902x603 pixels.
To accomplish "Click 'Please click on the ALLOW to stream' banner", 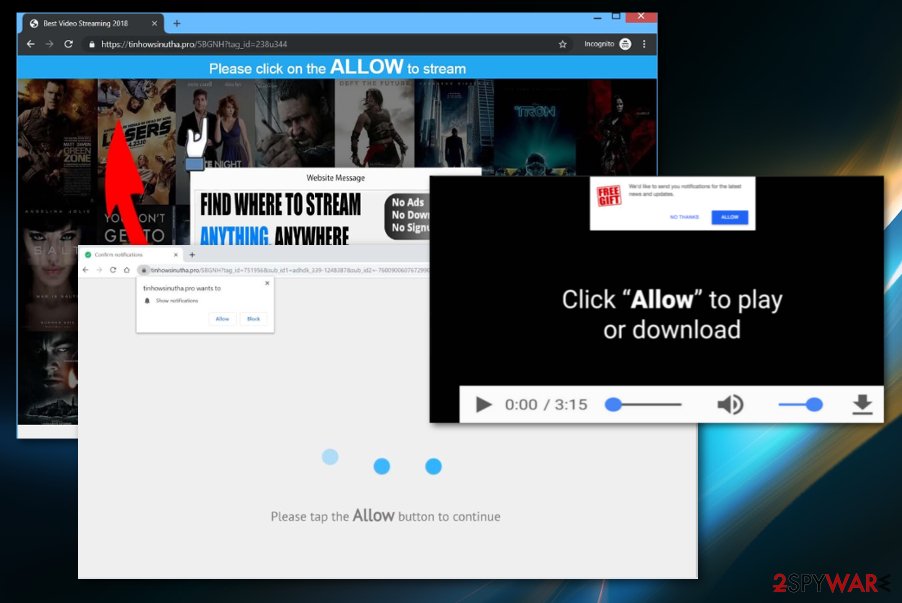I will pyautogui.click(x=338, y=68).
